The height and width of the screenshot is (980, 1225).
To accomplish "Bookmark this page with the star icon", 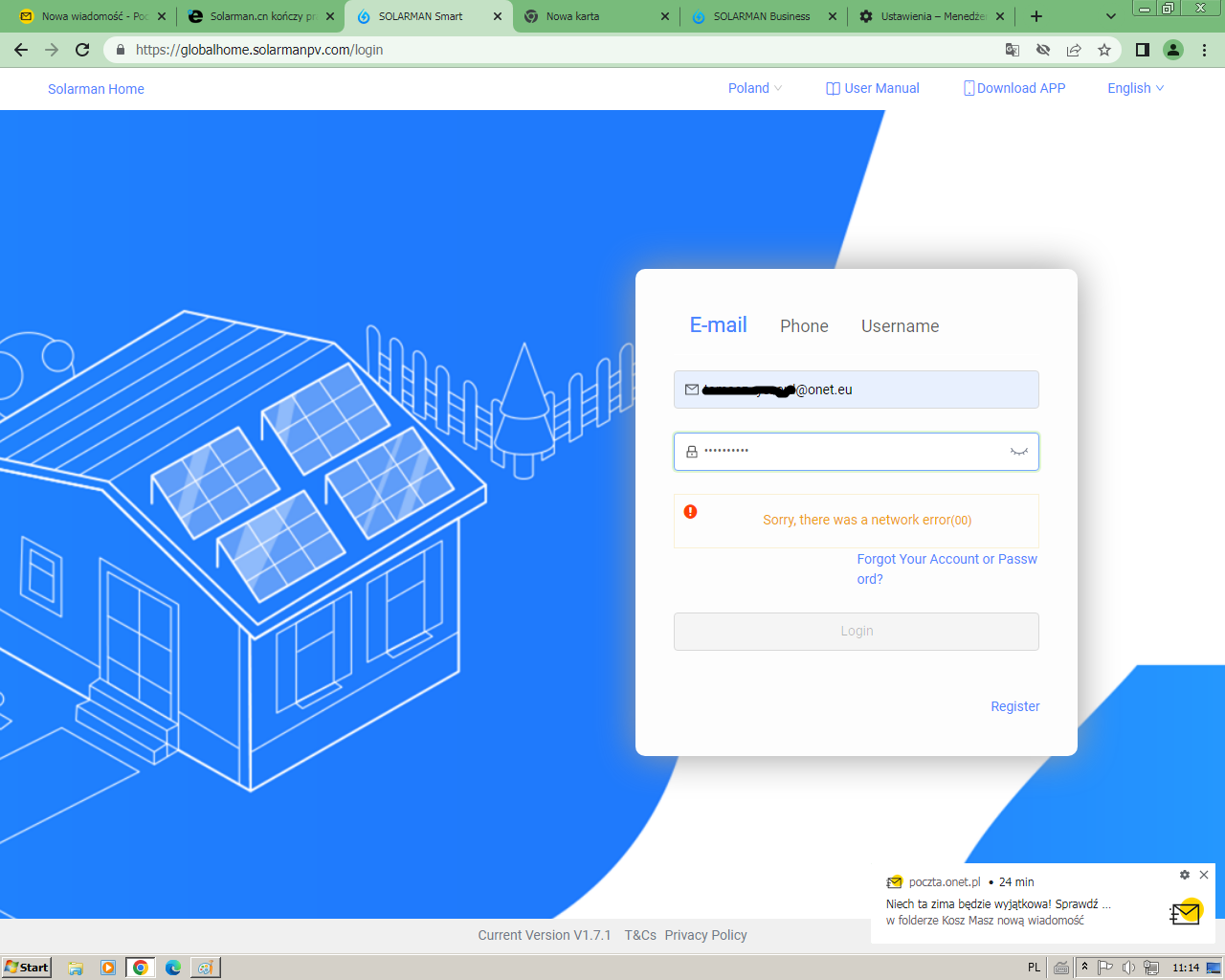I will click(x=1104, y=50).
